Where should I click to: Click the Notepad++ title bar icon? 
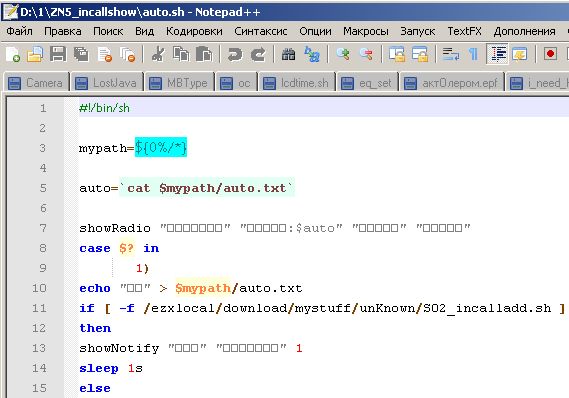[10, 12]
